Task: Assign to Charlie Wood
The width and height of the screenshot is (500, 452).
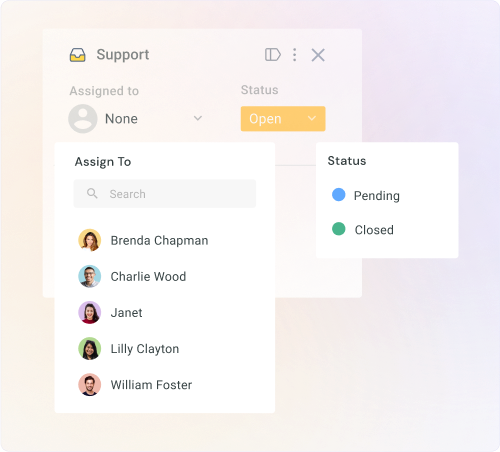Action: 165,276
